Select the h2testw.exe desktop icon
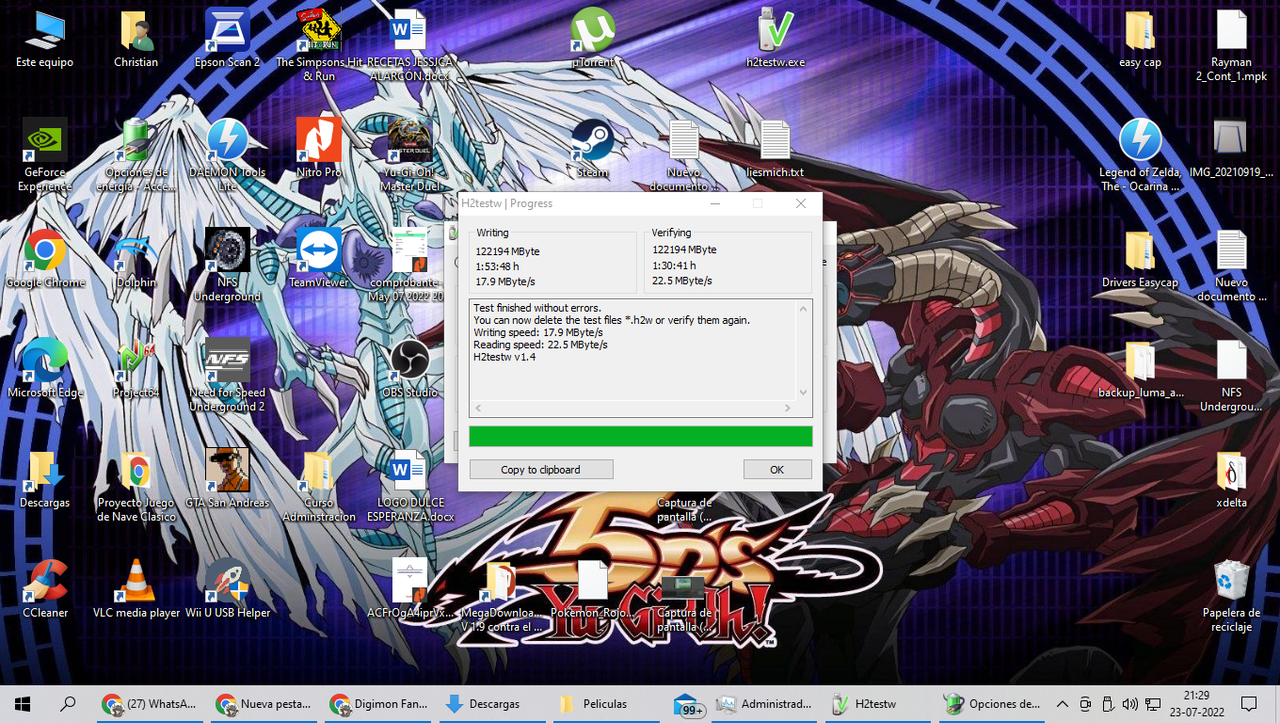 (x=775, y=40)
